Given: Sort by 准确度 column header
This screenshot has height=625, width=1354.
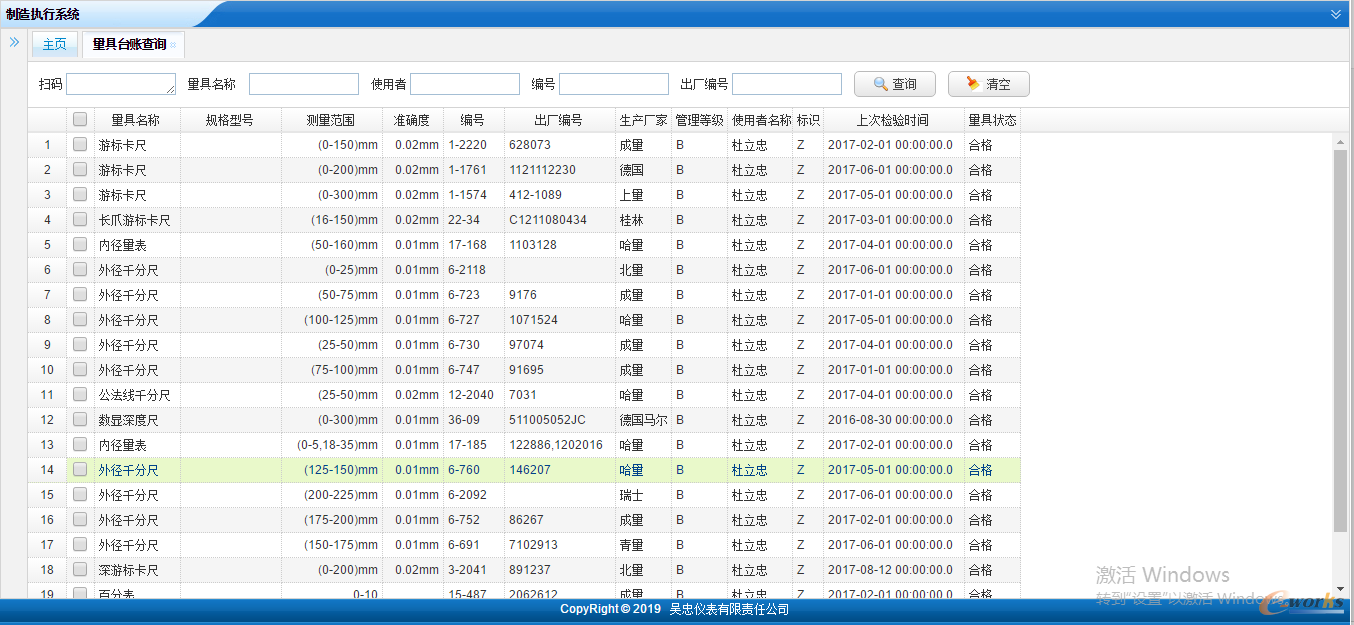Looking at the screenshot, I should coord(412,120).
